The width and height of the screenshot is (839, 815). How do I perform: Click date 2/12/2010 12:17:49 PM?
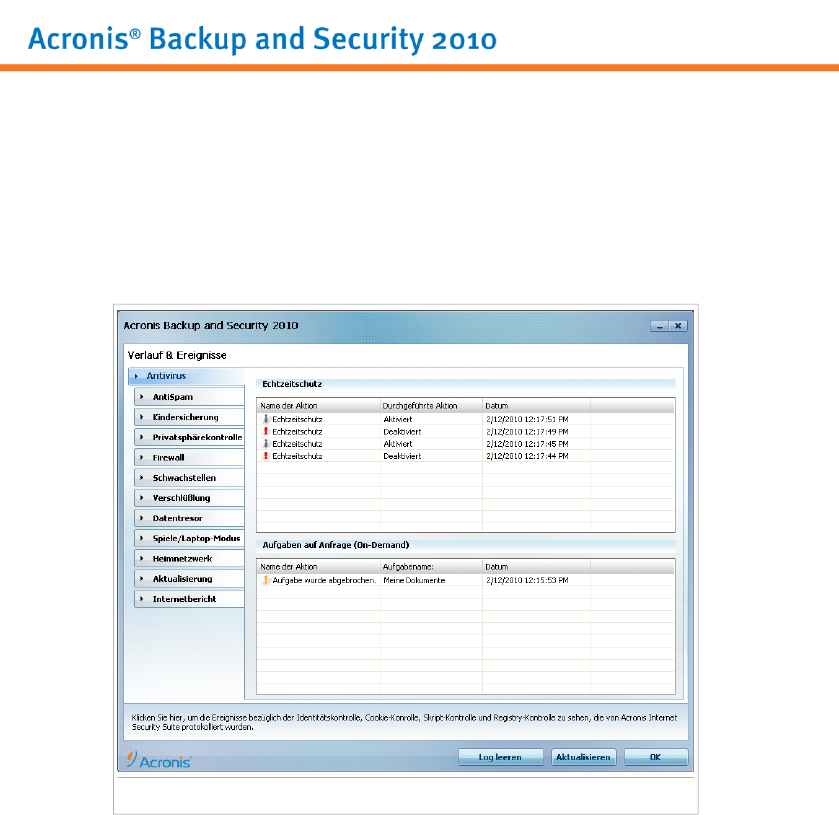[527, 431]
